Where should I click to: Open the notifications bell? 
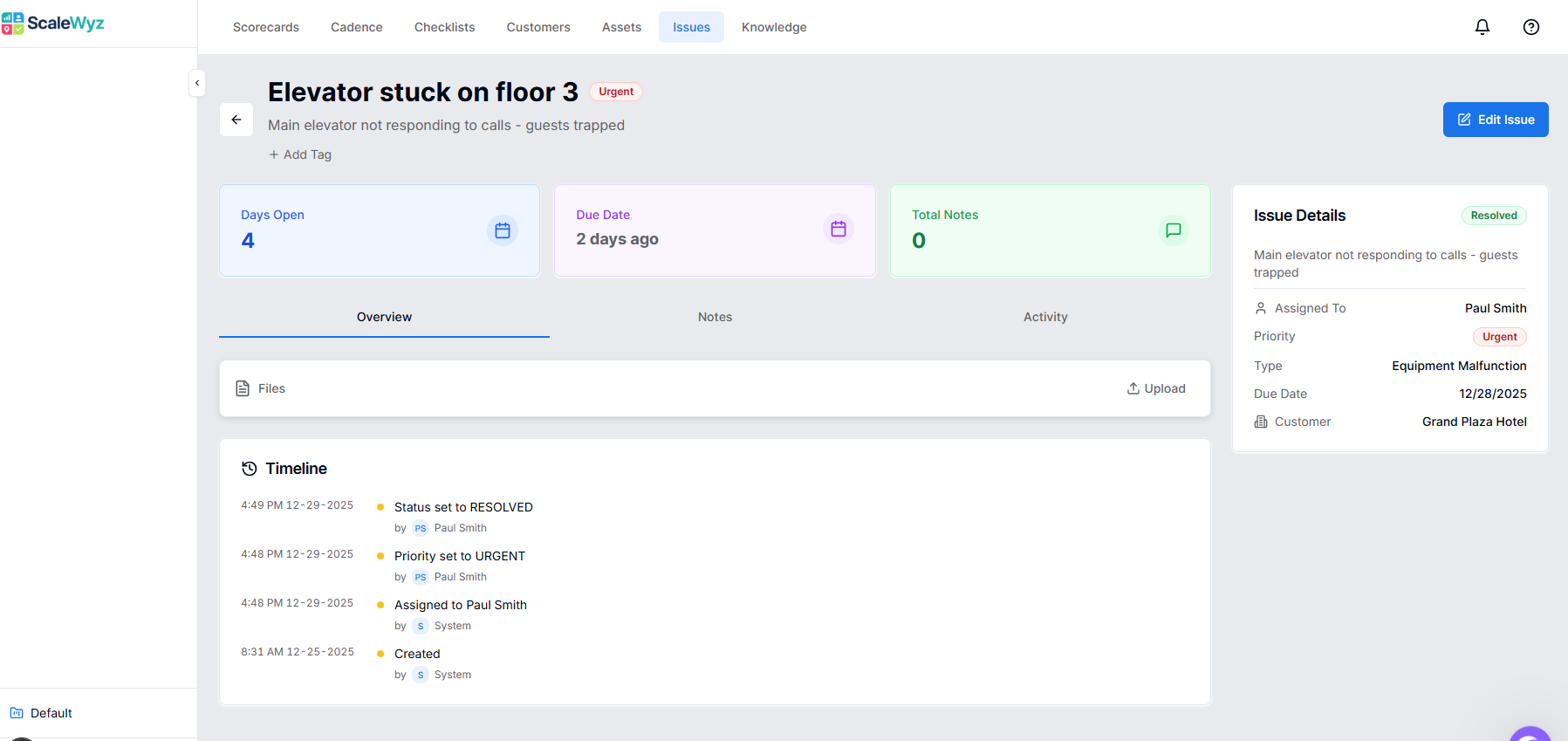1482,27
